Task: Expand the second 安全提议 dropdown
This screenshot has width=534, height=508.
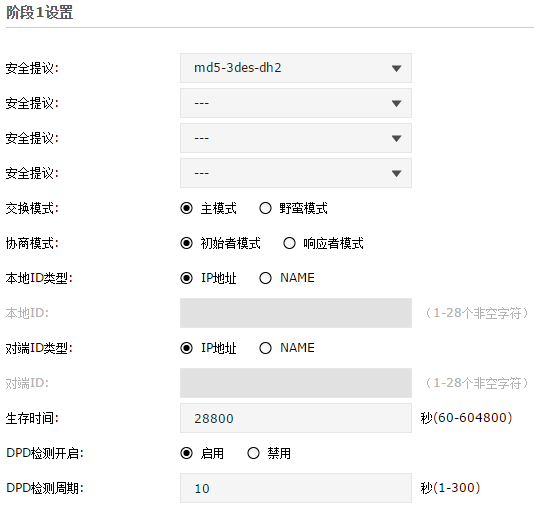Action: 296,103
